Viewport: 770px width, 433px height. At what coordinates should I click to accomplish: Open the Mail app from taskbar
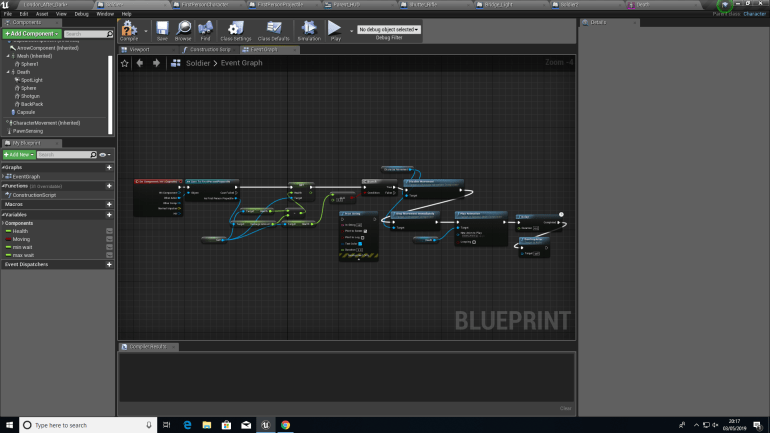(246, 425)
